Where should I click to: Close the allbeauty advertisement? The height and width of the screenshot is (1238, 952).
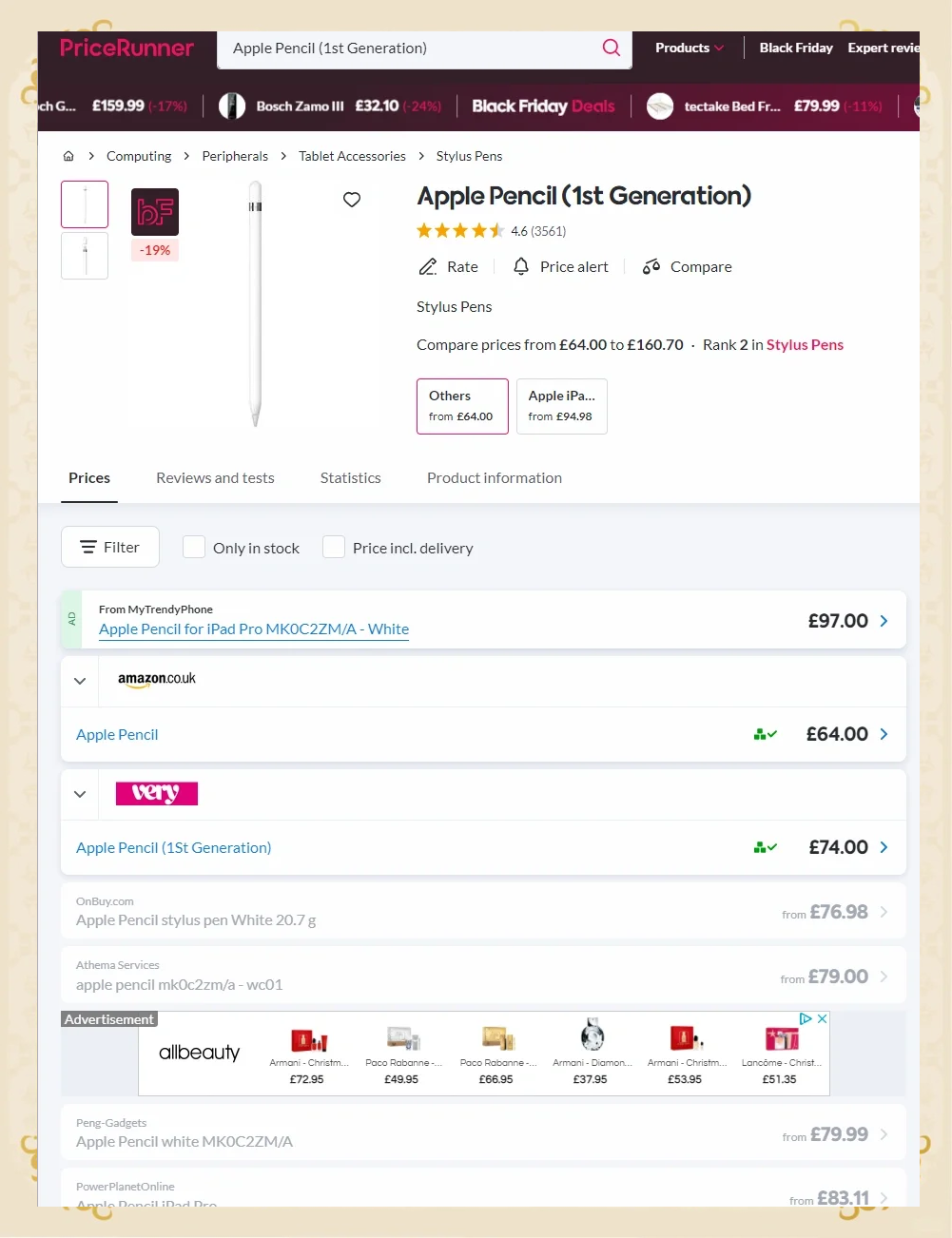click(x=823, y=1018)
